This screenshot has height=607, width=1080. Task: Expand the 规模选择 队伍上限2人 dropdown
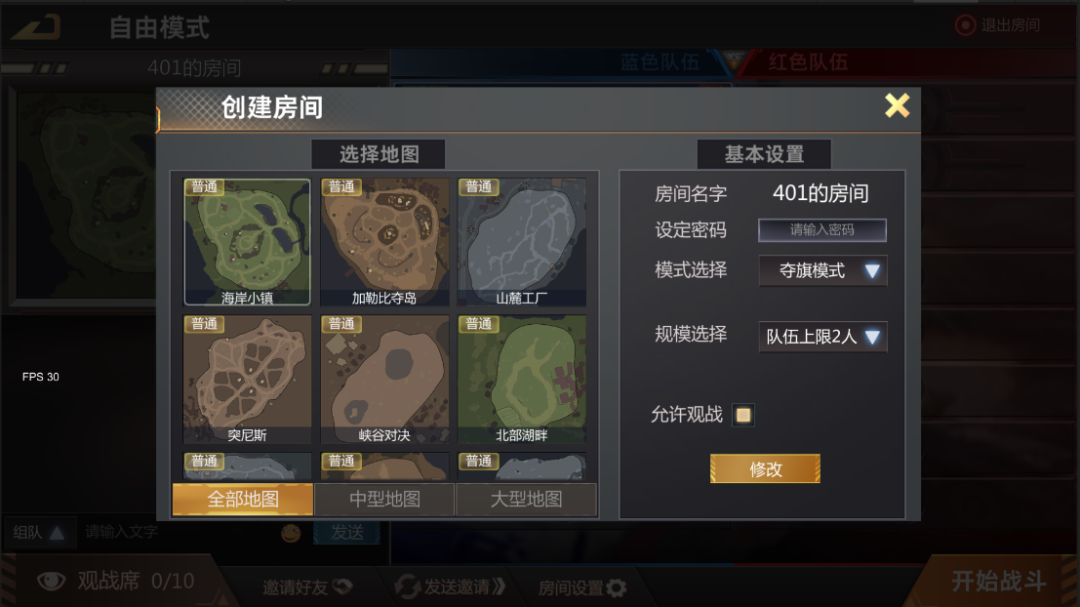(x=823, y=336)
